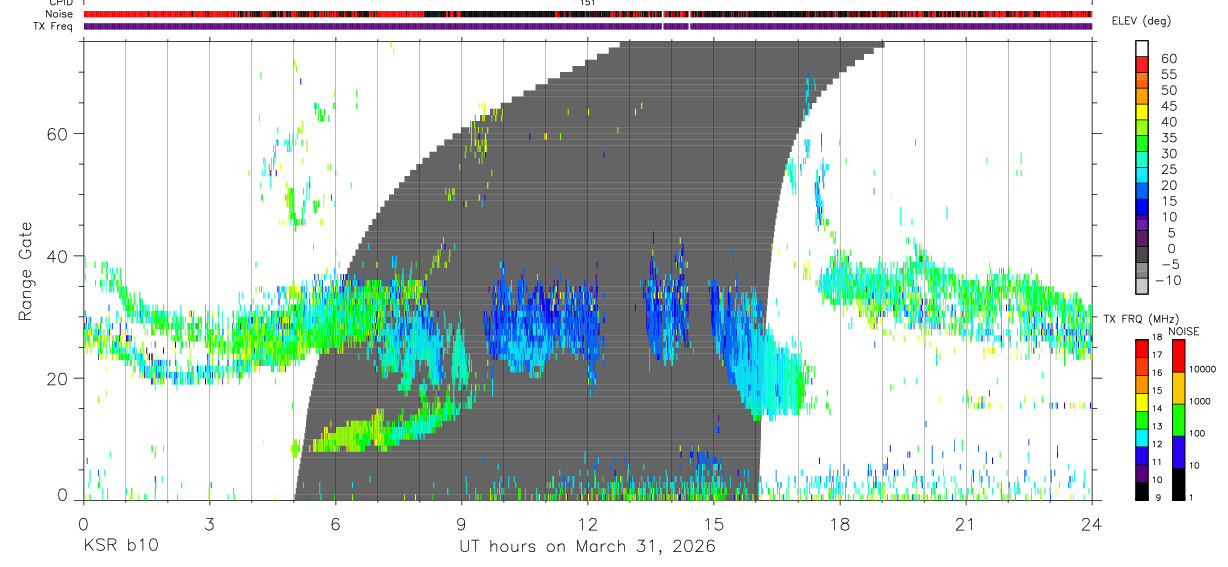Pick the green 100–1000 NOISE bar segment
Viewport: 1228px width, 567px height.
tap(1178, 419)
